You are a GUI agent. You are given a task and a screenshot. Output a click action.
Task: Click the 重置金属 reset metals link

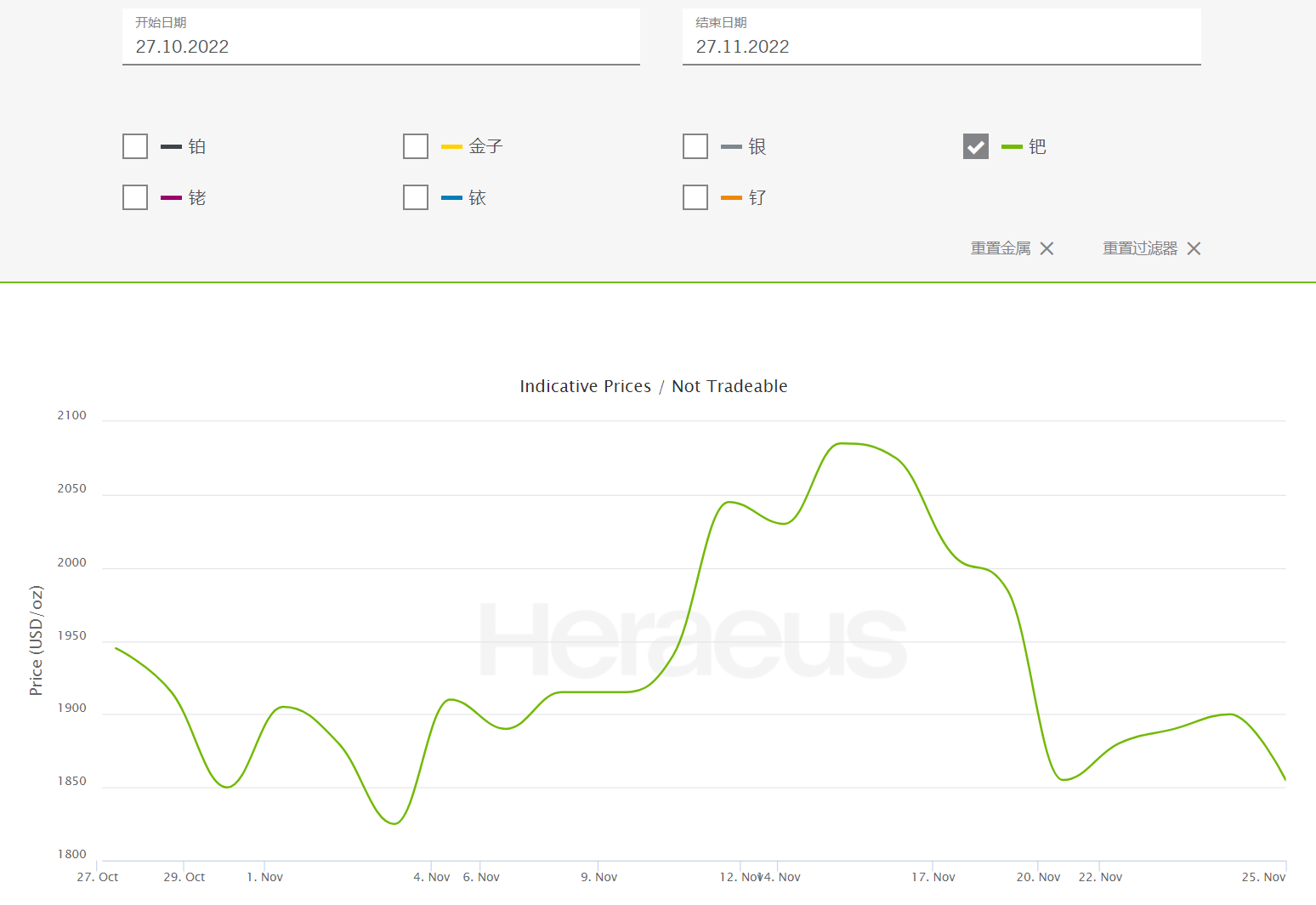click(x=1001, y=248)
